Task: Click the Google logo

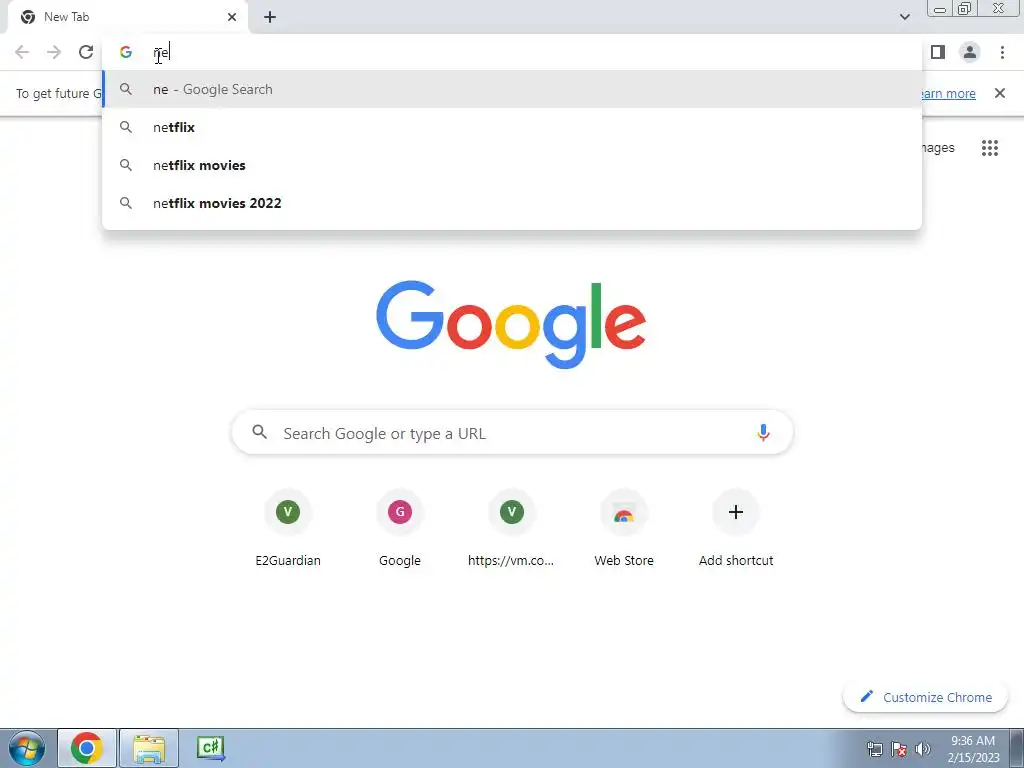Action: point(511,325)
